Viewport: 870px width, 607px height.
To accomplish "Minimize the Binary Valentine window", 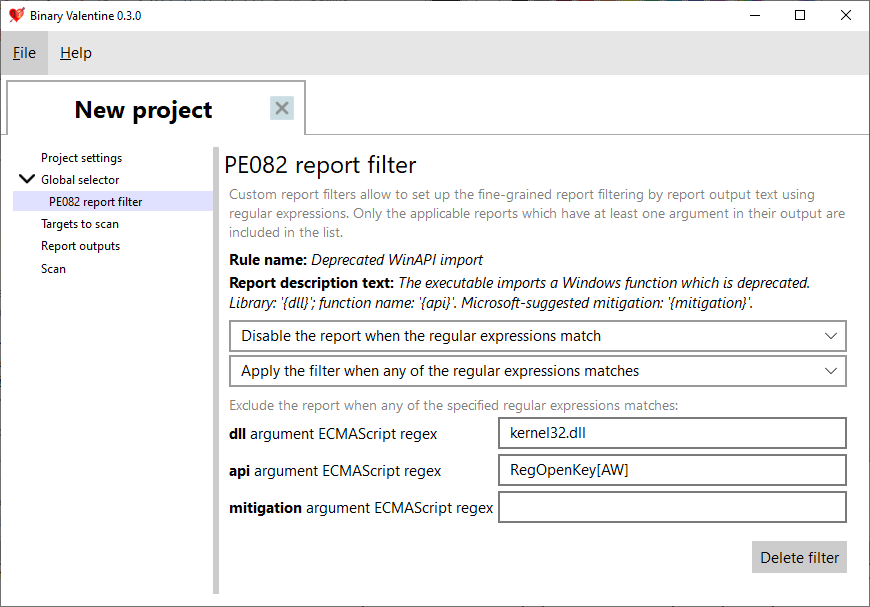I will 755,15.
